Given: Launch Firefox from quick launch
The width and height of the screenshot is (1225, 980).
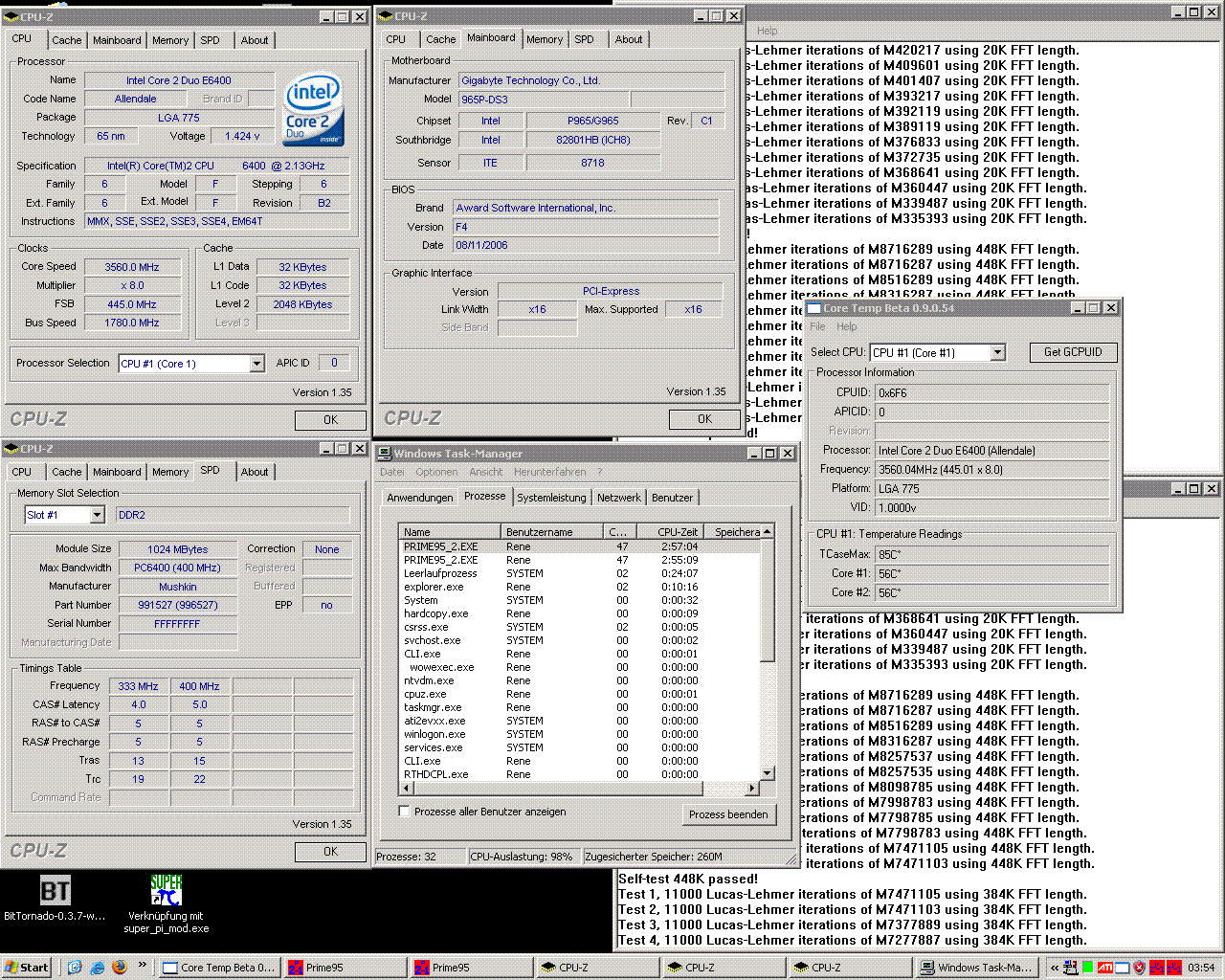Looking at the screenshot, I should (x=119, y=968).
